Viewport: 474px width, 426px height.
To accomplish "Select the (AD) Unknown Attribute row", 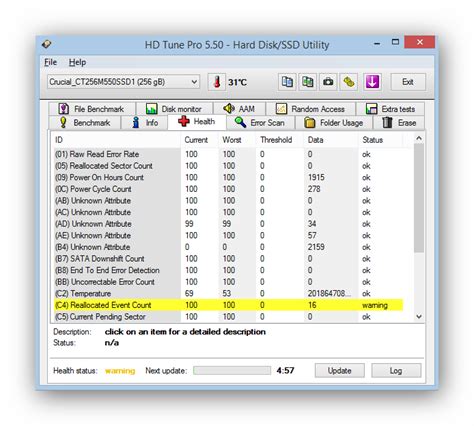I will (x=228, y=224).
